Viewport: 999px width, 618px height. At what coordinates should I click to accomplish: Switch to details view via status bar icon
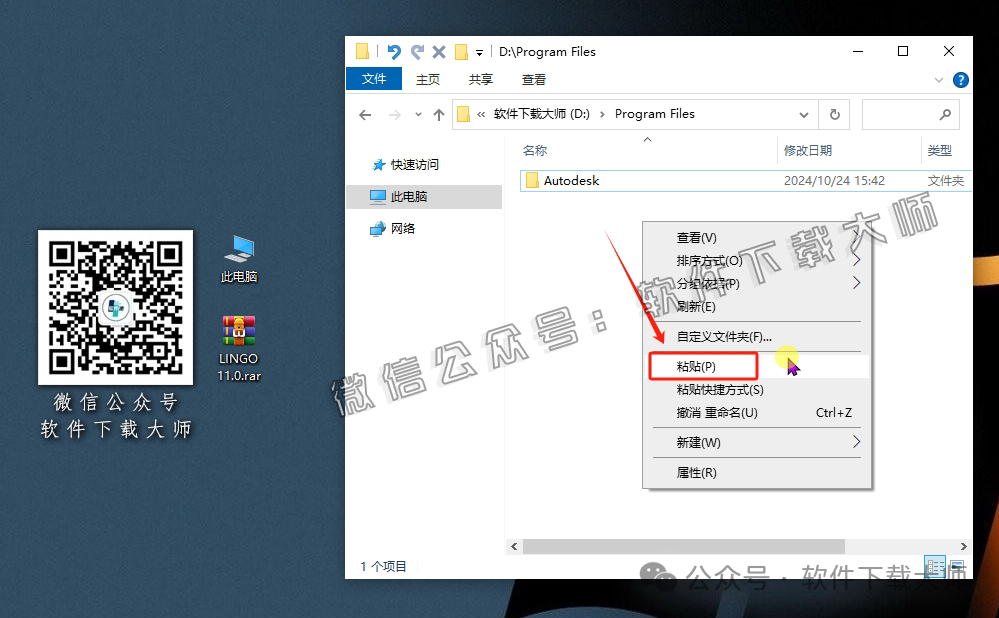(935, 566)
